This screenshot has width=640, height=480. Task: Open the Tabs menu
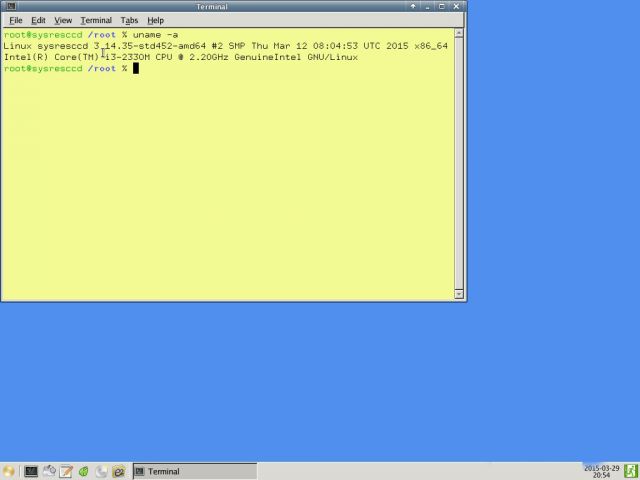129,20
